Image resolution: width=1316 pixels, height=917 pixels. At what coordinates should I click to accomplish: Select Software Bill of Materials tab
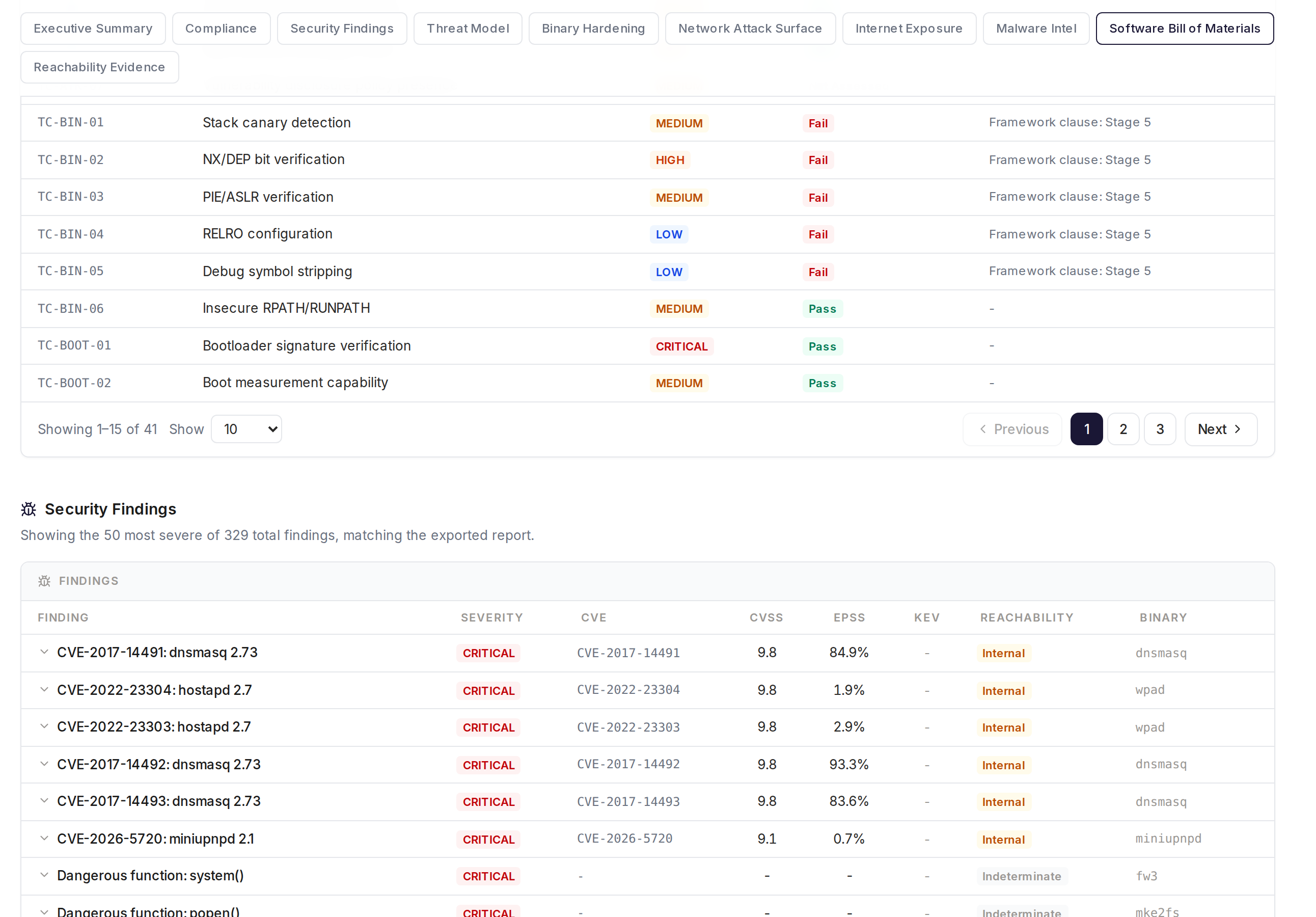[1185, 29]
